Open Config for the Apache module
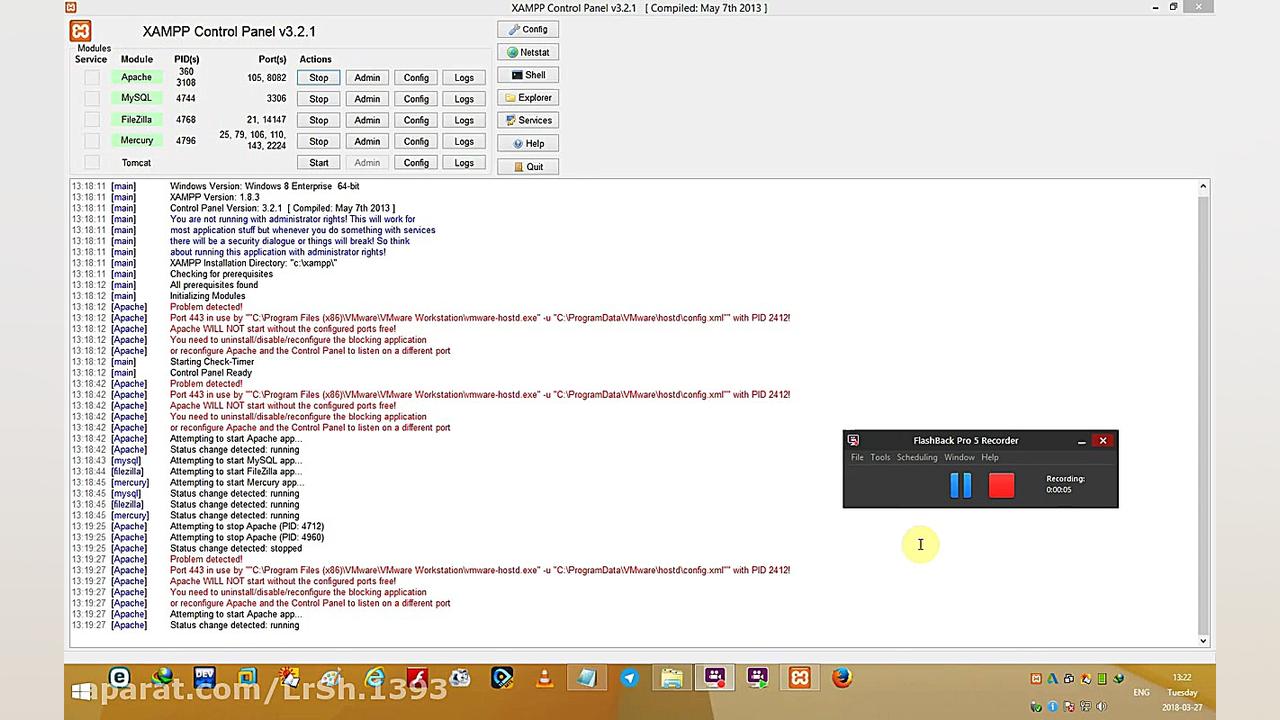The height and width of the screenshot is (720, 1280). coord(416,77)
